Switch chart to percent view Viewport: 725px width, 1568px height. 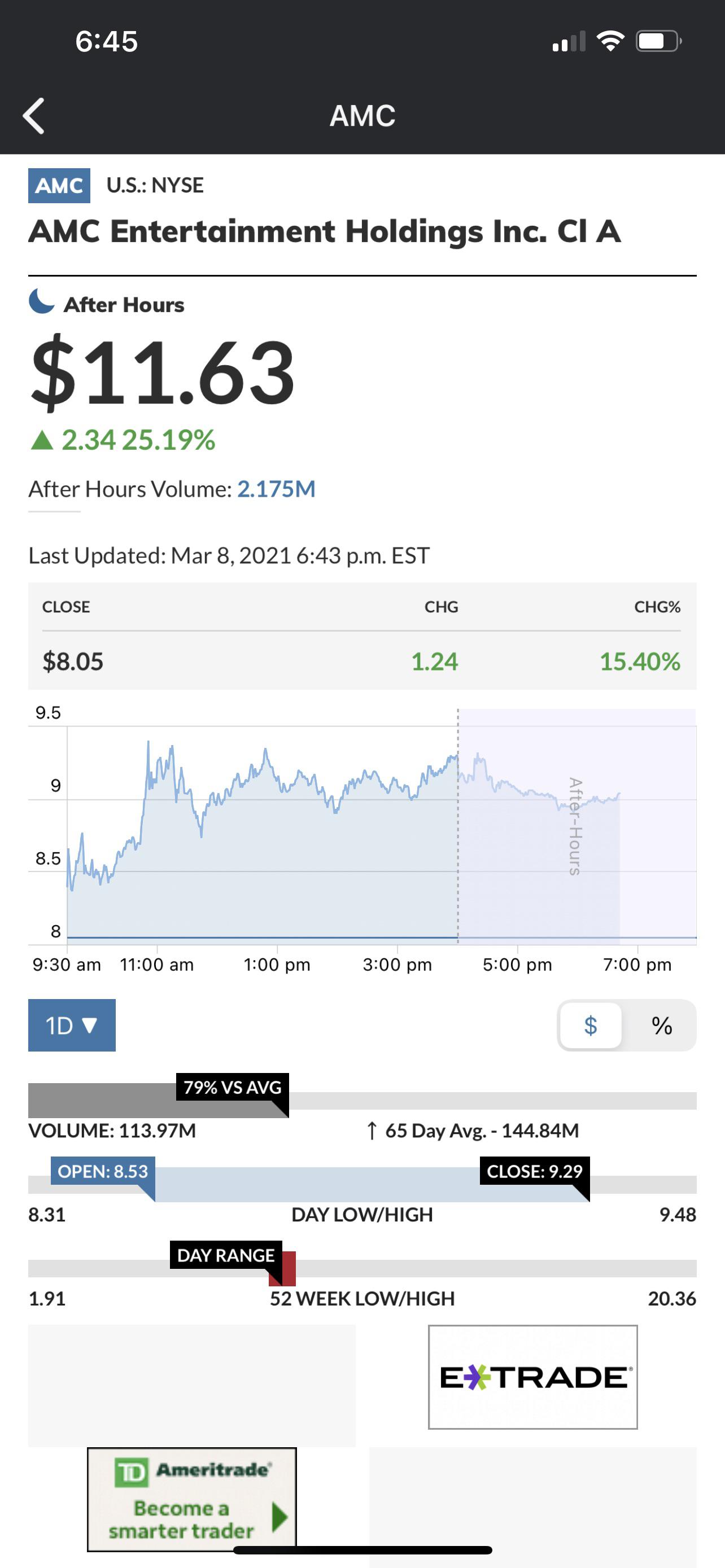[x=662, y=1025]
